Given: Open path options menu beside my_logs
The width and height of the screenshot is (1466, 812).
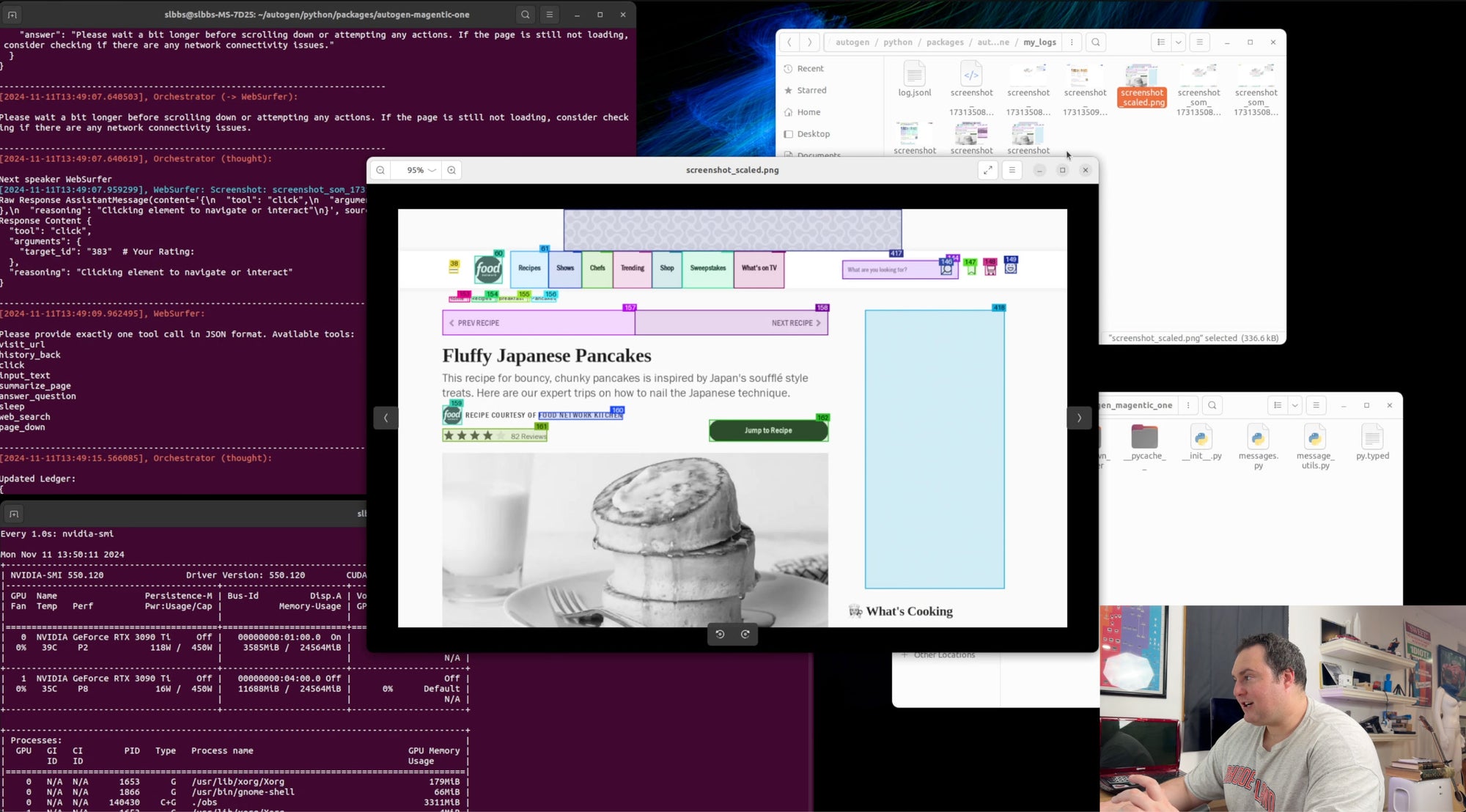Looking at the screenshot, I should pyautogui.click(x=1072, y=43).
